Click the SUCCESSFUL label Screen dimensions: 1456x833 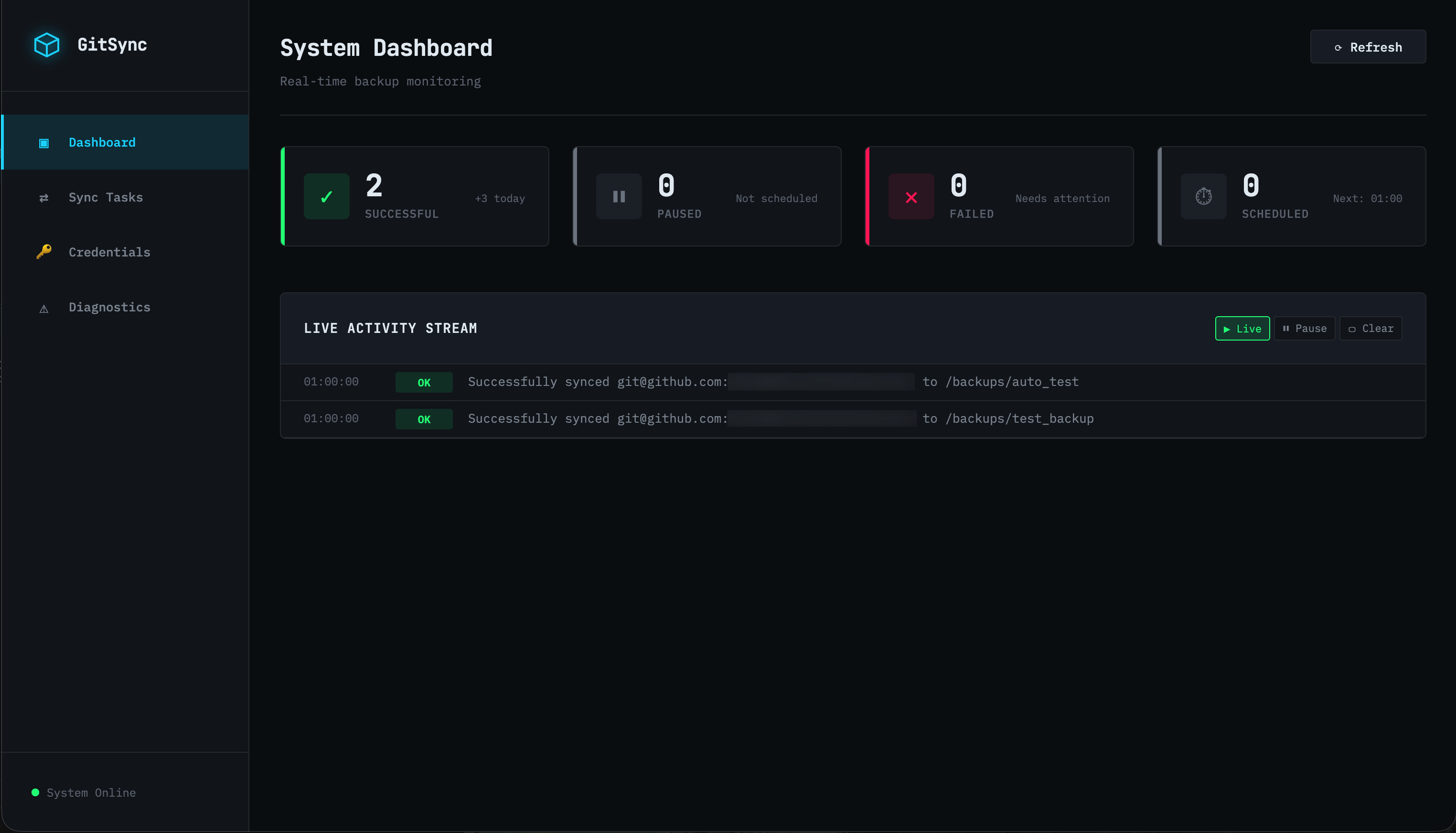(x=402, y=214)
